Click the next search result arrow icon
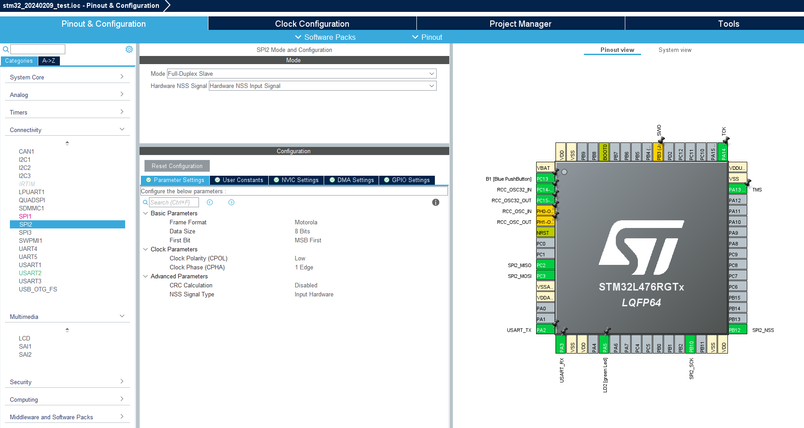The width and height of the screenshot is (804, 428). tap(231, 202)
